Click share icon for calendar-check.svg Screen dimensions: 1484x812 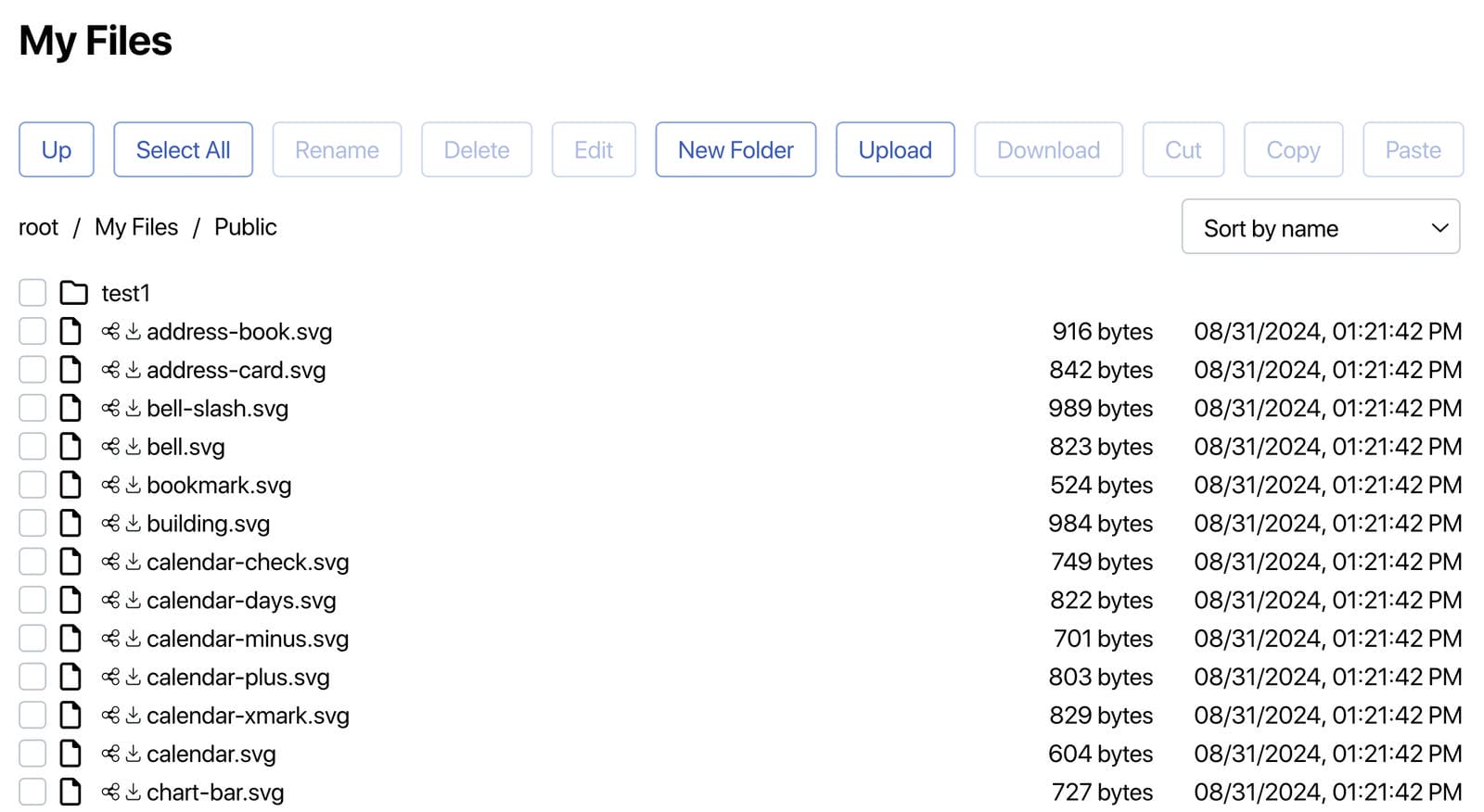point(110,563)
